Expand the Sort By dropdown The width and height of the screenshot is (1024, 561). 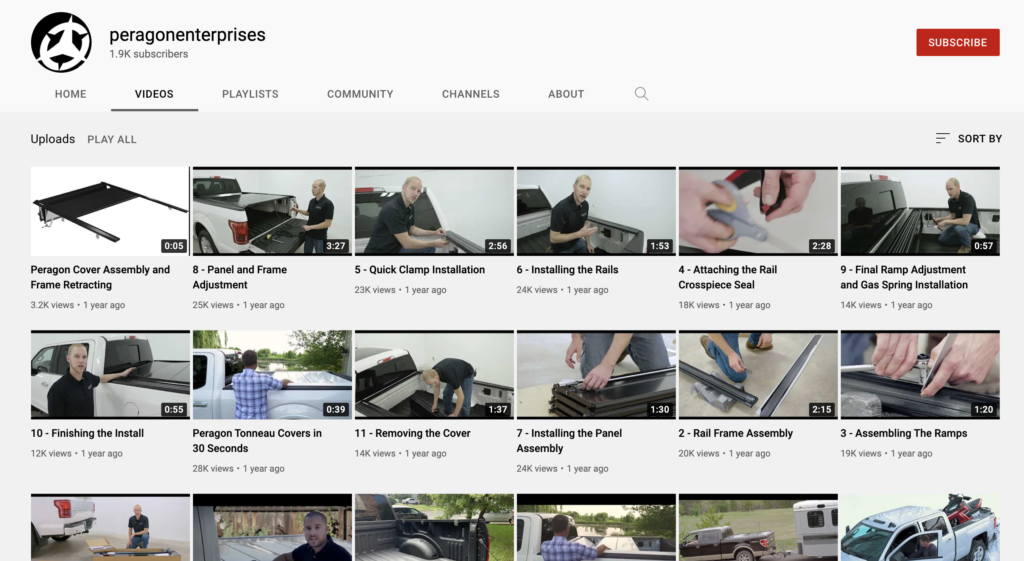pyautogui.click(x=968, y=138)
